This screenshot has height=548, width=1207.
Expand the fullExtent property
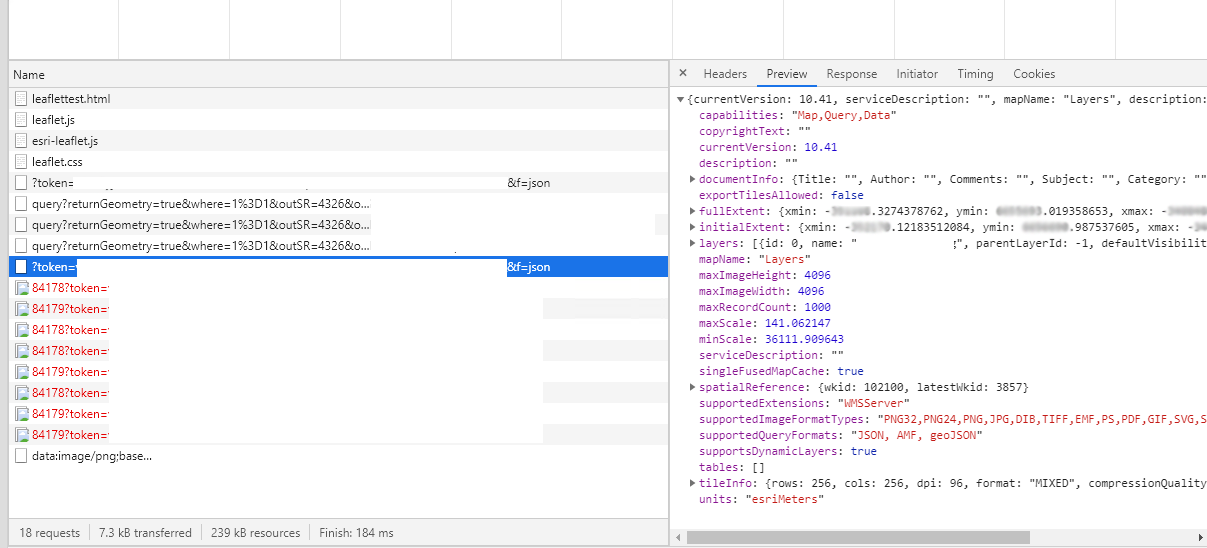pyautogui.click(x=693, y=211)
